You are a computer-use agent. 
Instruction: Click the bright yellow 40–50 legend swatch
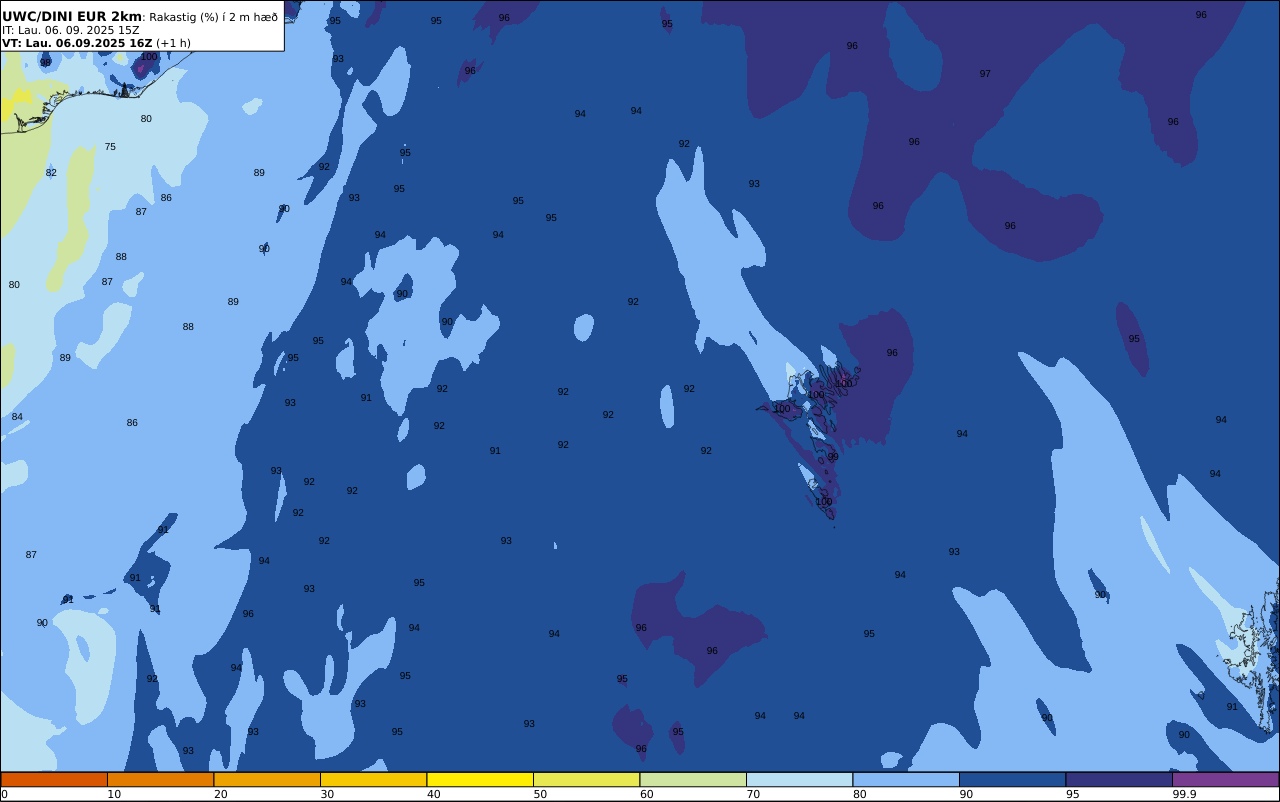pyautogui.click(x=480, y=779)
